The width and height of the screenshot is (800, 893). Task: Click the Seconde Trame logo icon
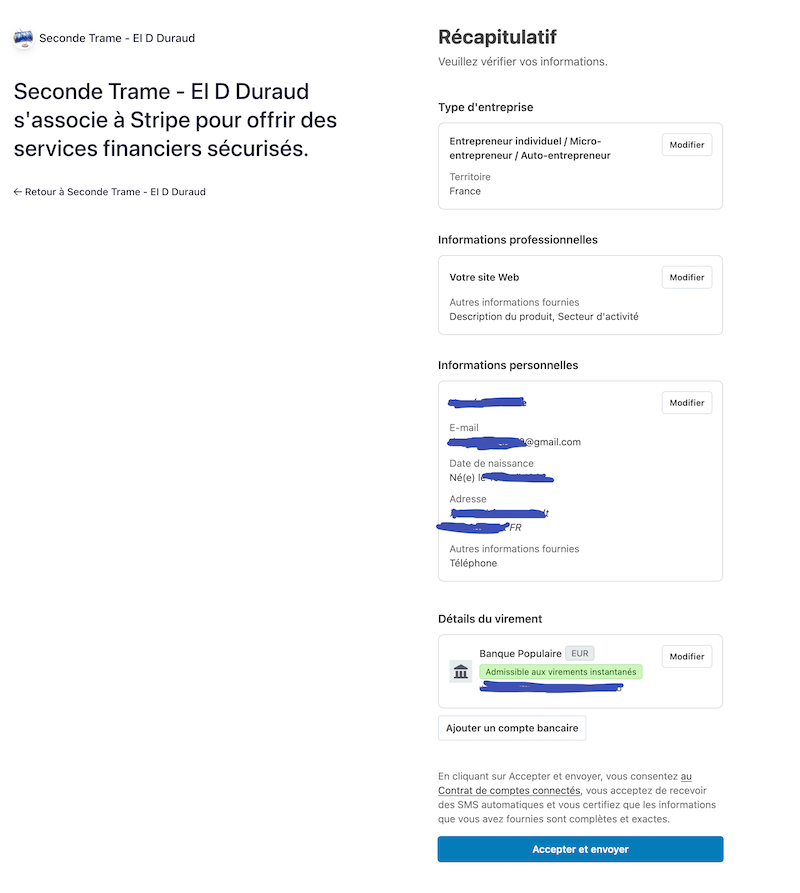tap(23, 38)
